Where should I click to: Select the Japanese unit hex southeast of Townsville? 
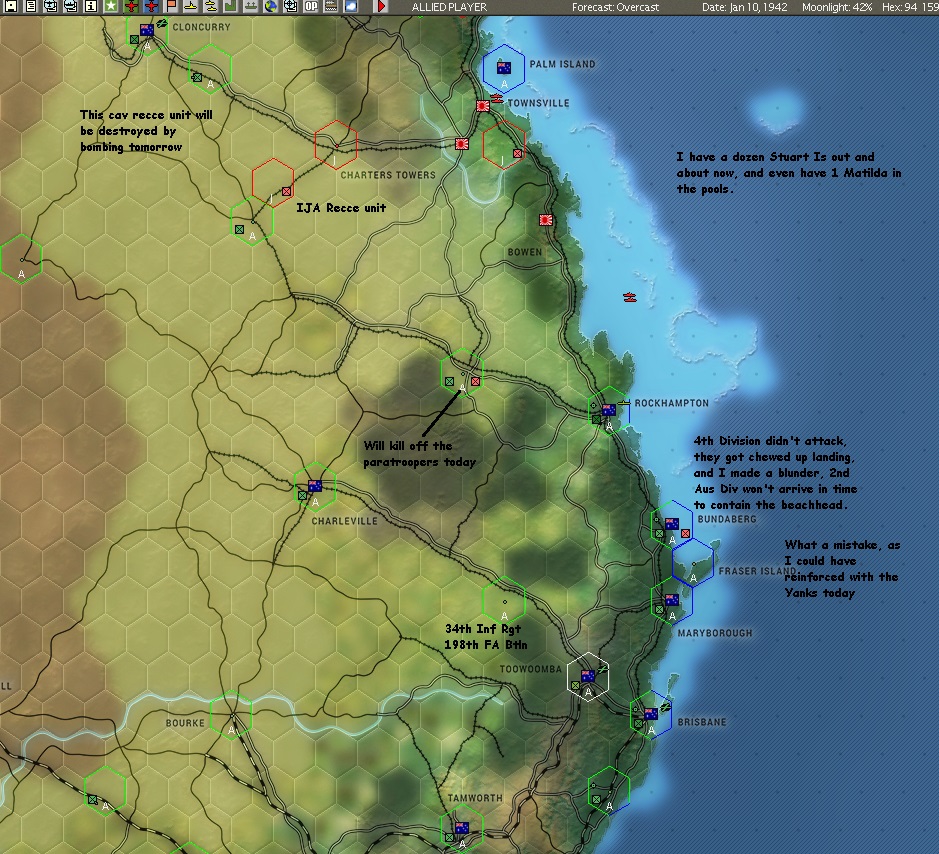504,145
